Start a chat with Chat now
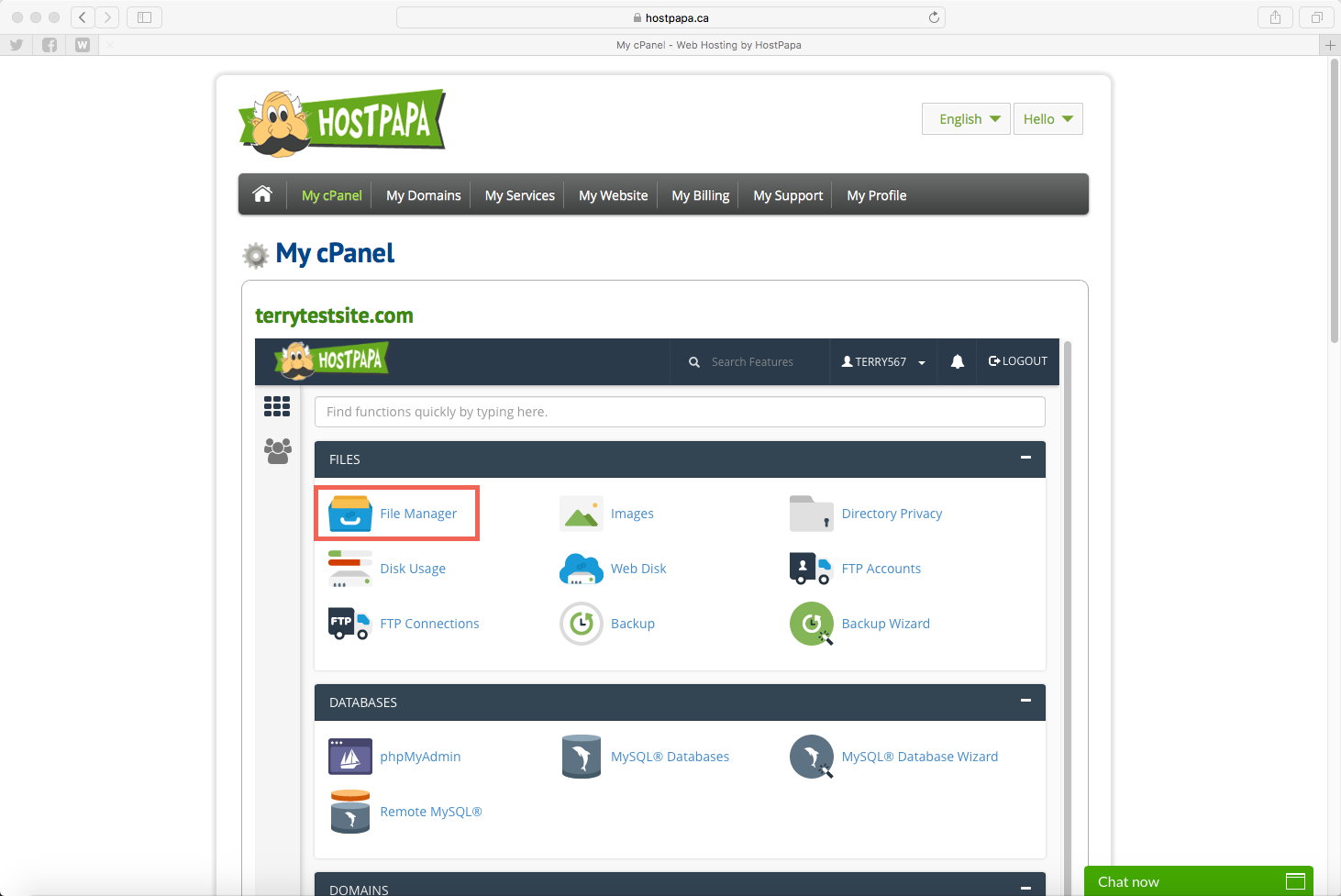 (x=1198, y=881)
